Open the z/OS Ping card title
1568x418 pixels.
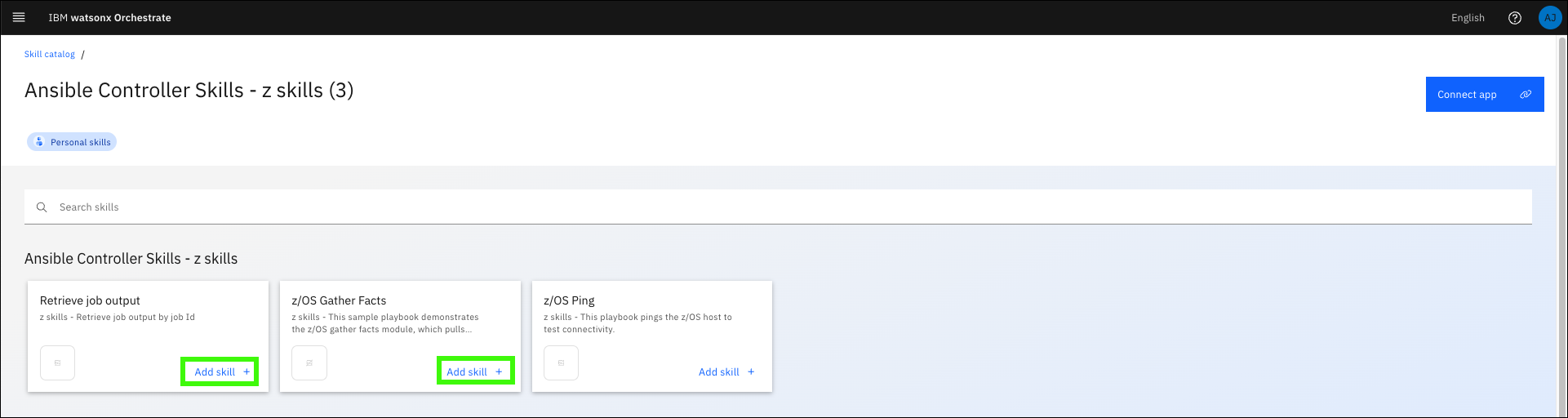coord(569,300)
